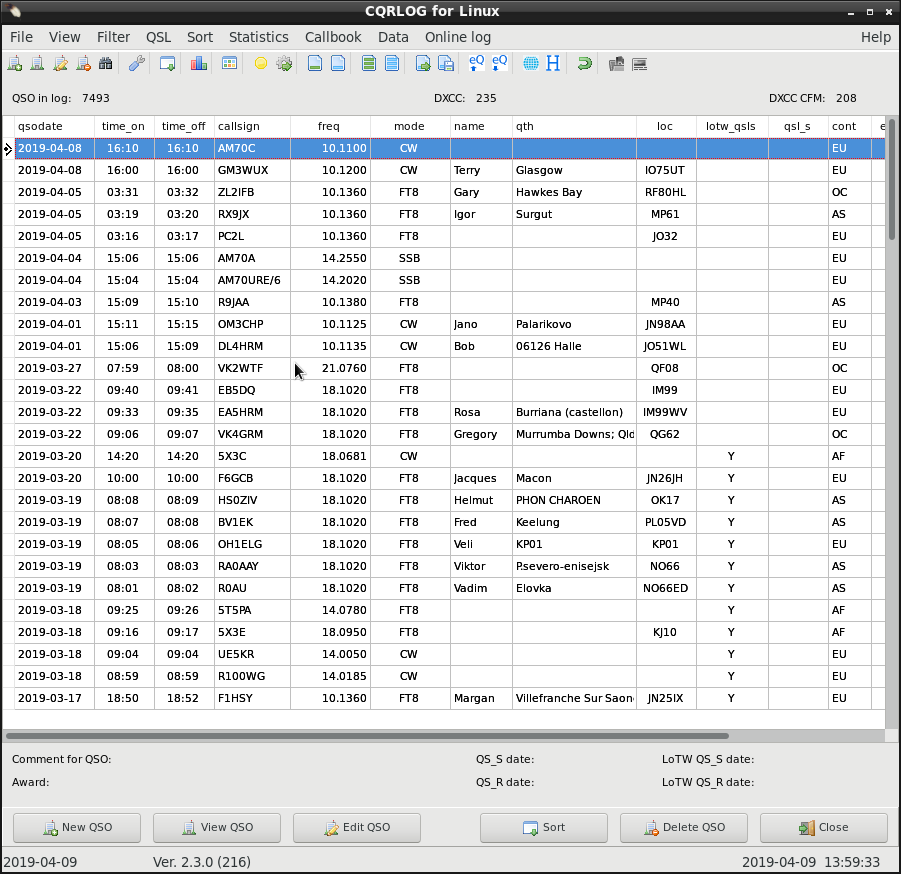901x874 pixels.
Task: Select the row with callsign R100WG
Action: tap(449, 676)
